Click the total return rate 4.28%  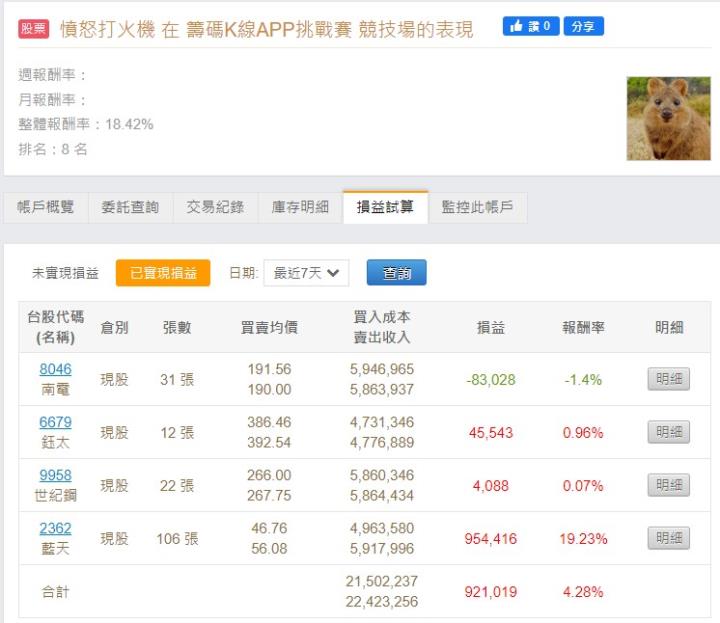point(583,592)
